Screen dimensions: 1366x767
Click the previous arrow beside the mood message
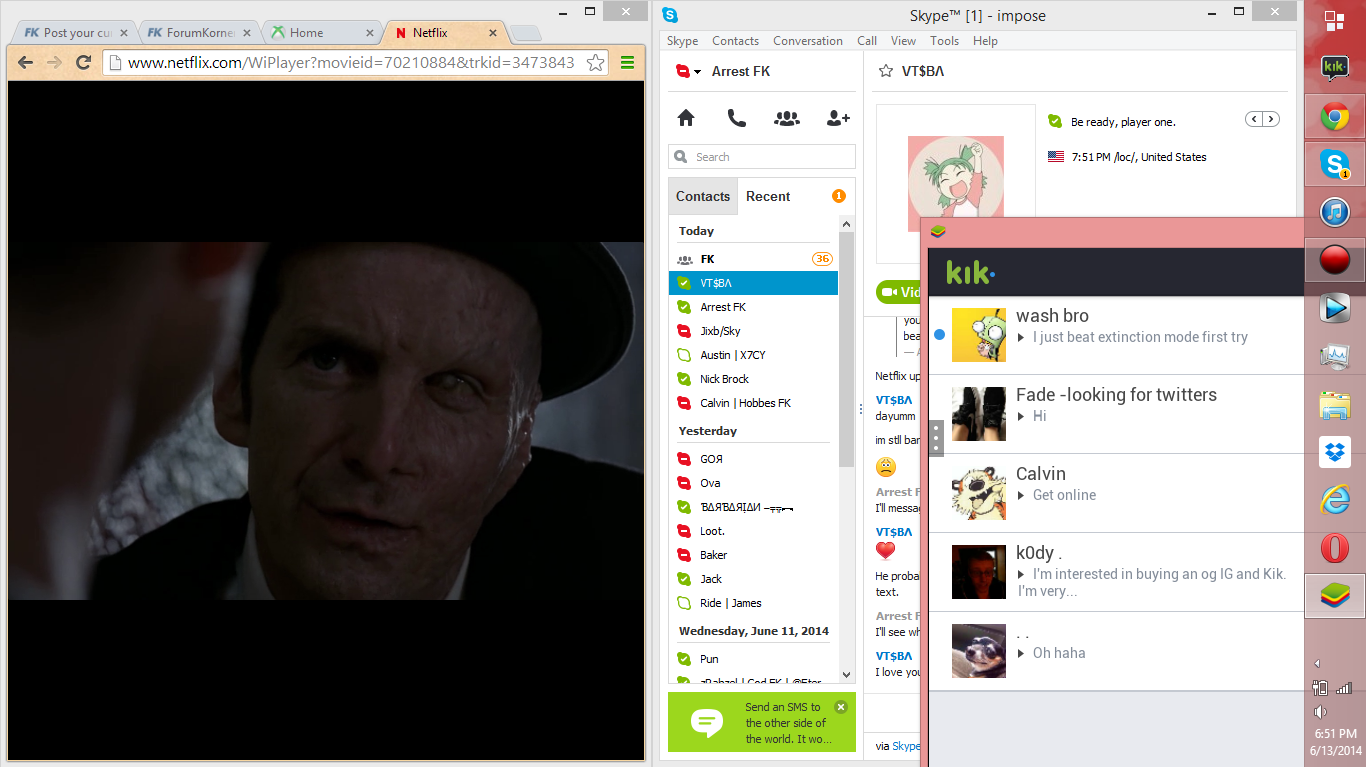1253,119
